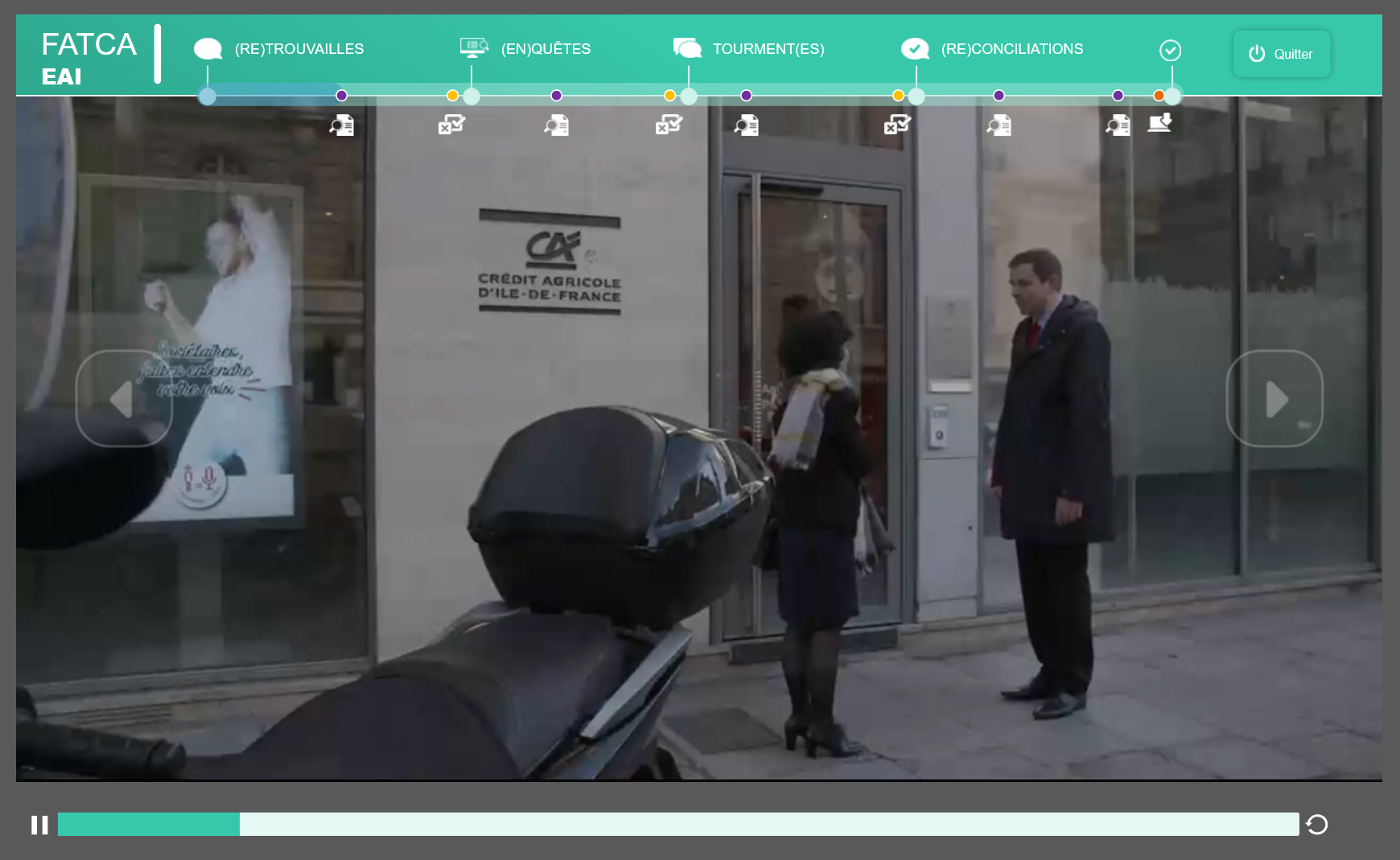Open the quiz checkbox icon before (RE)CONCILIATIONS node
The height and width of the screenshot is (860, 1400).
(x=897, y=125)
